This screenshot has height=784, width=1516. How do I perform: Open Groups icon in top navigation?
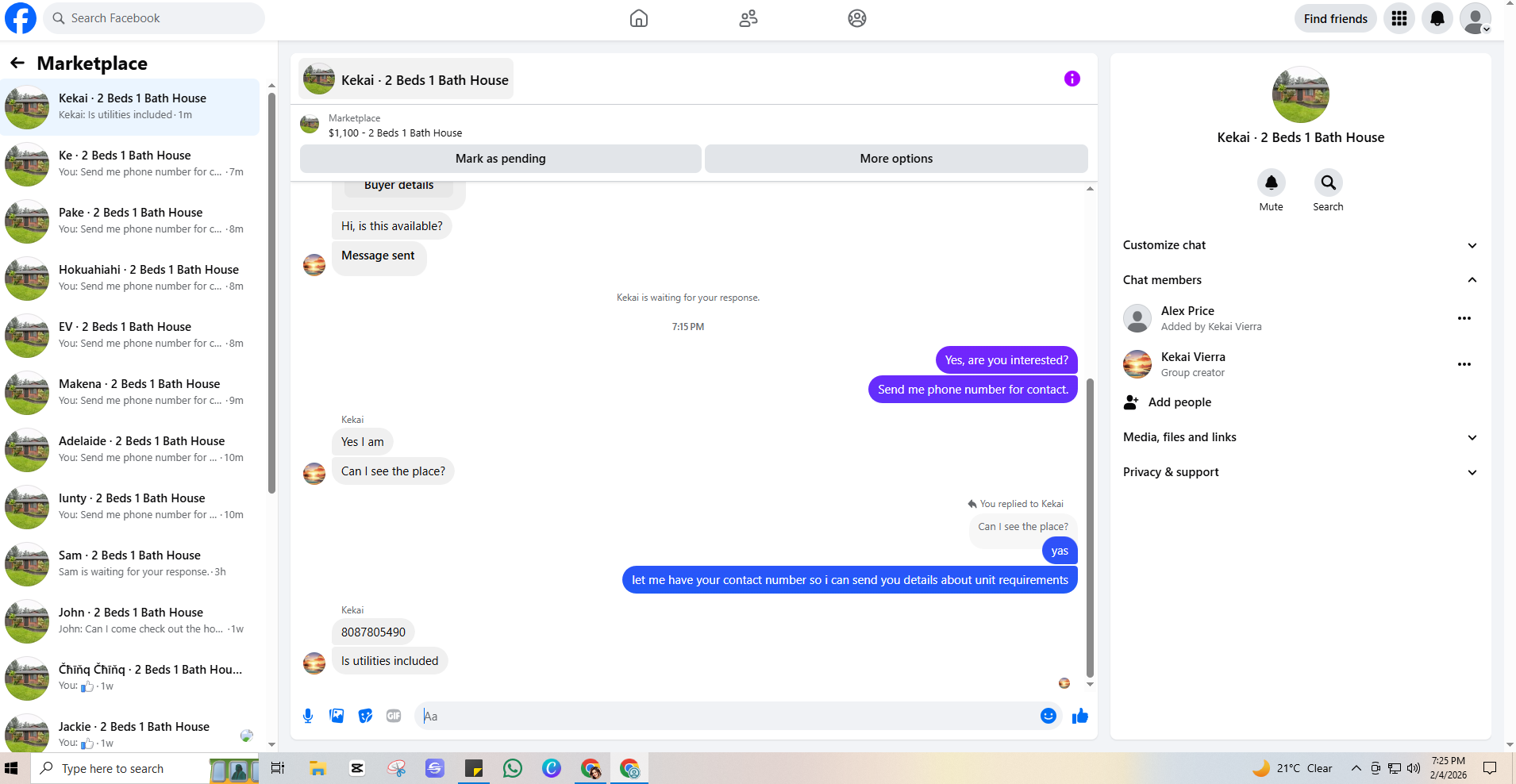857,18
